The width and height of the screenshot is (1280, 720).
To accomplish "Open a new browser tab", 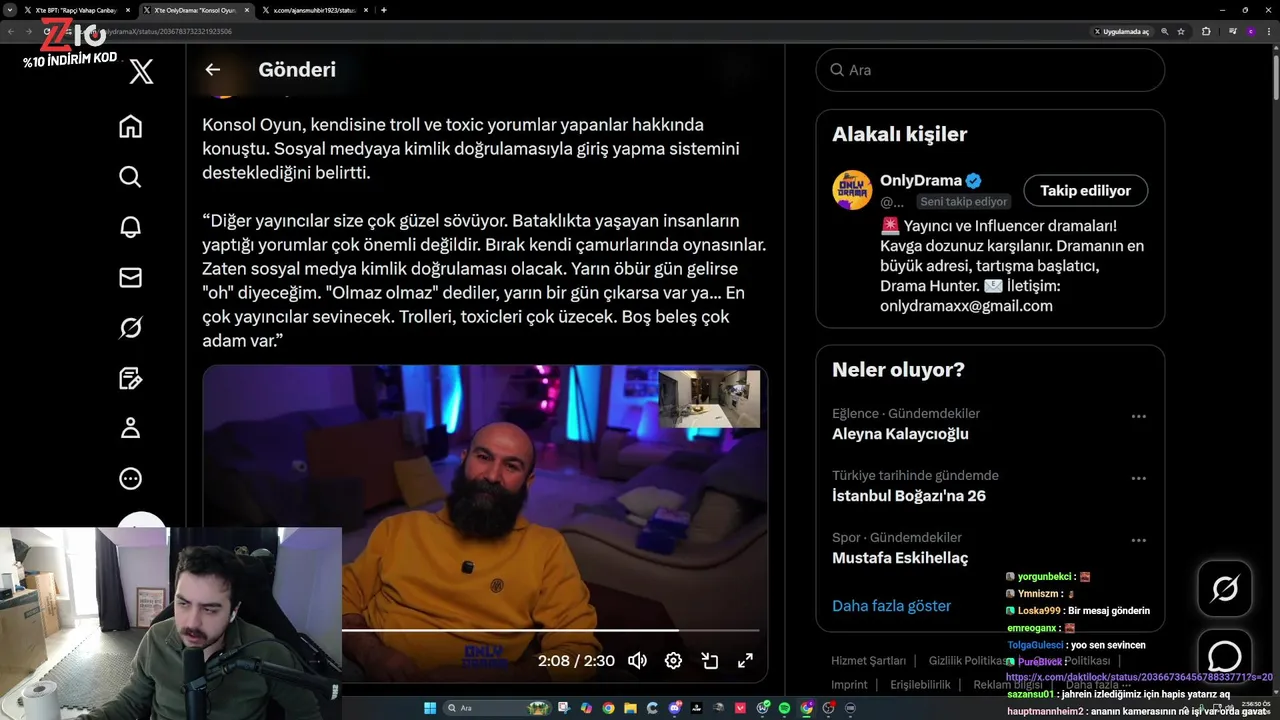I will pos(384,10).
